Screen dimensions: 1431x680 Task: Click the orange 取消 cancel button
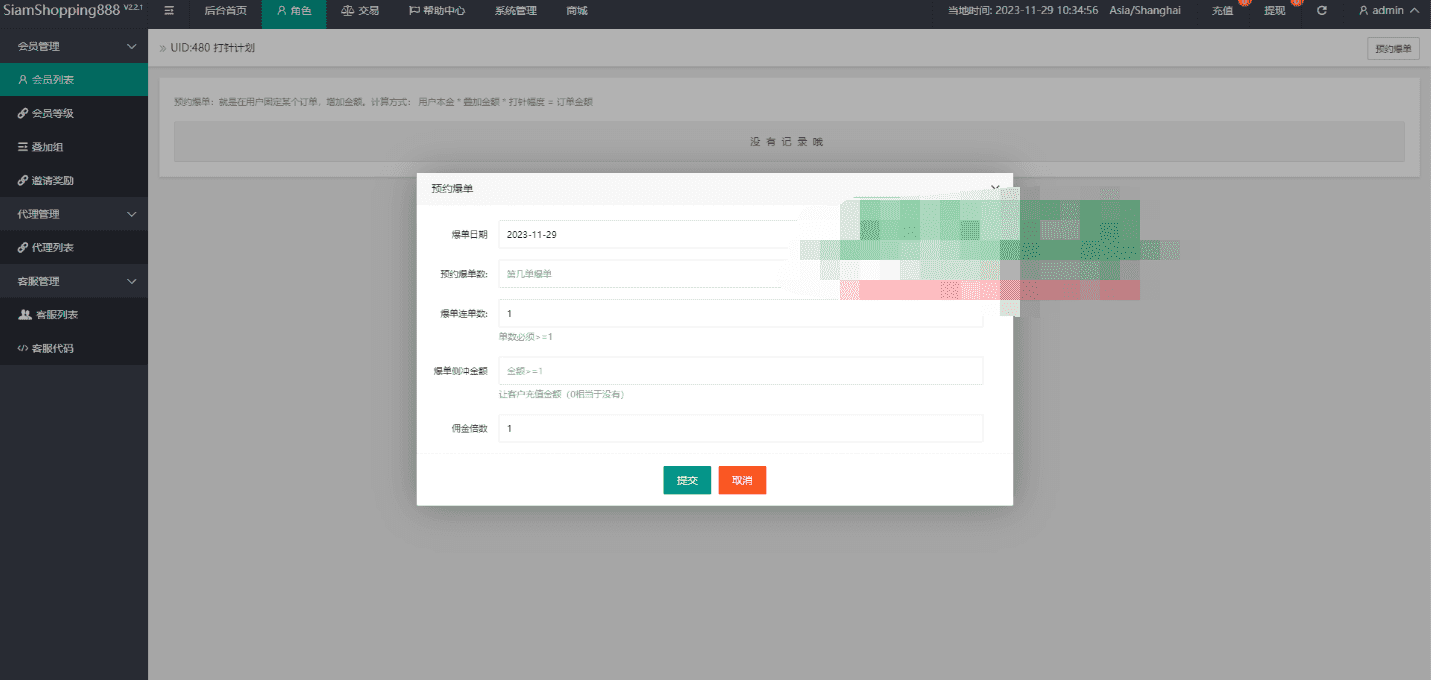[x=742, y=480]
